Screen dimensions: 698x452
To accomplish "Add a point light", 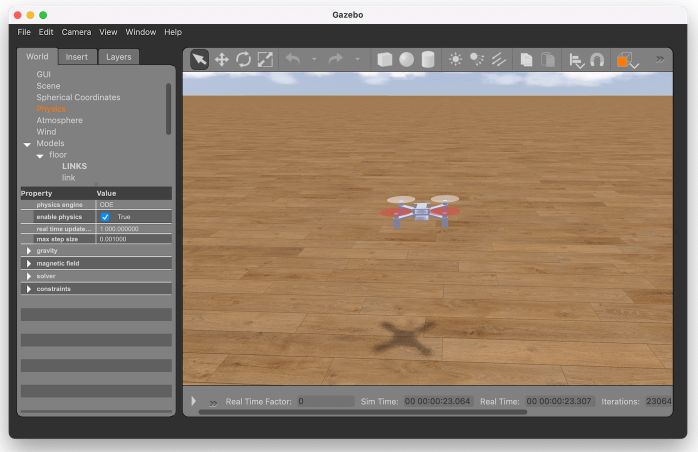I will tap(456, 59).
